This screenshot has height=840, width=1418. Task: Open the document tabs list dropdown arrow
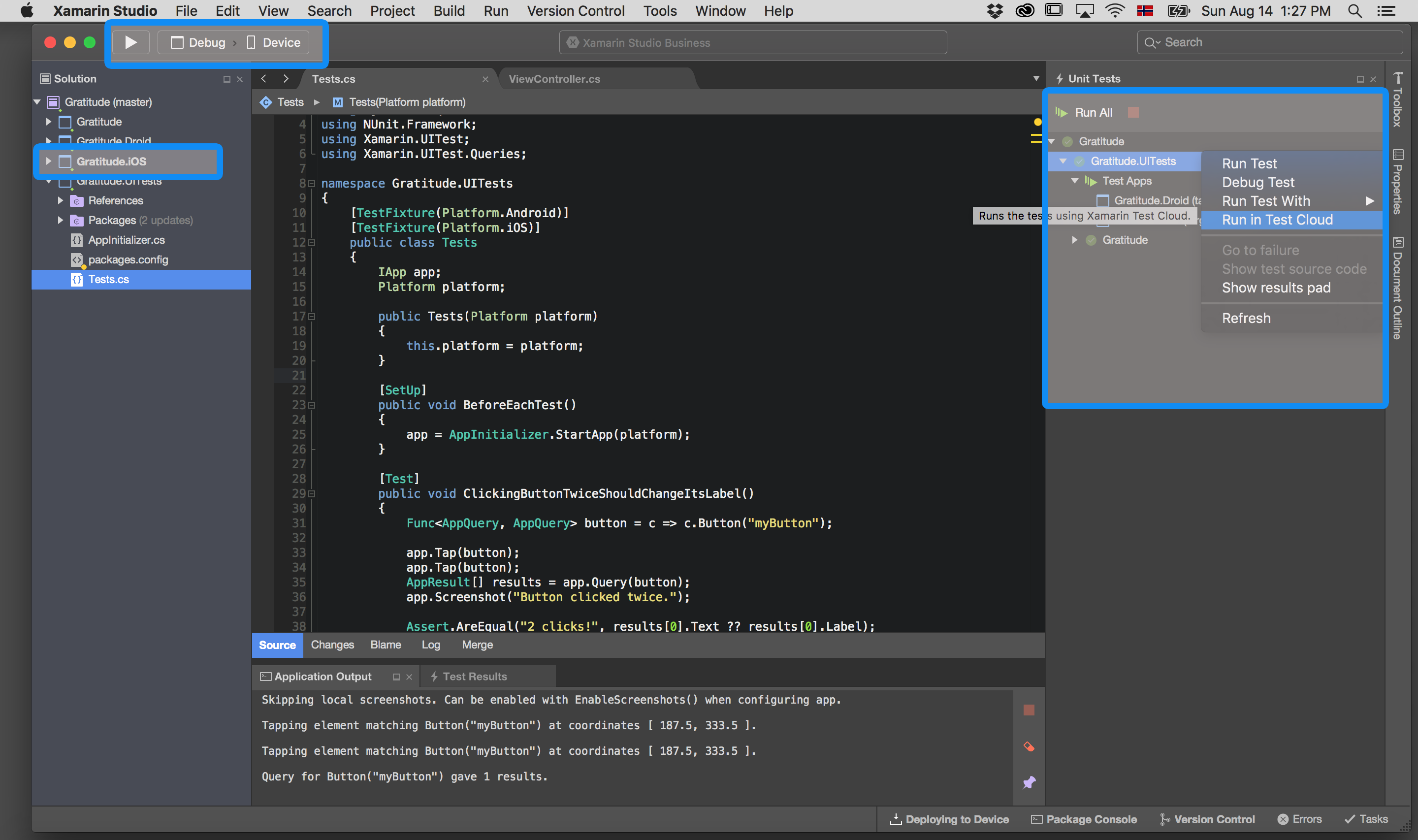pos(1035,79)
